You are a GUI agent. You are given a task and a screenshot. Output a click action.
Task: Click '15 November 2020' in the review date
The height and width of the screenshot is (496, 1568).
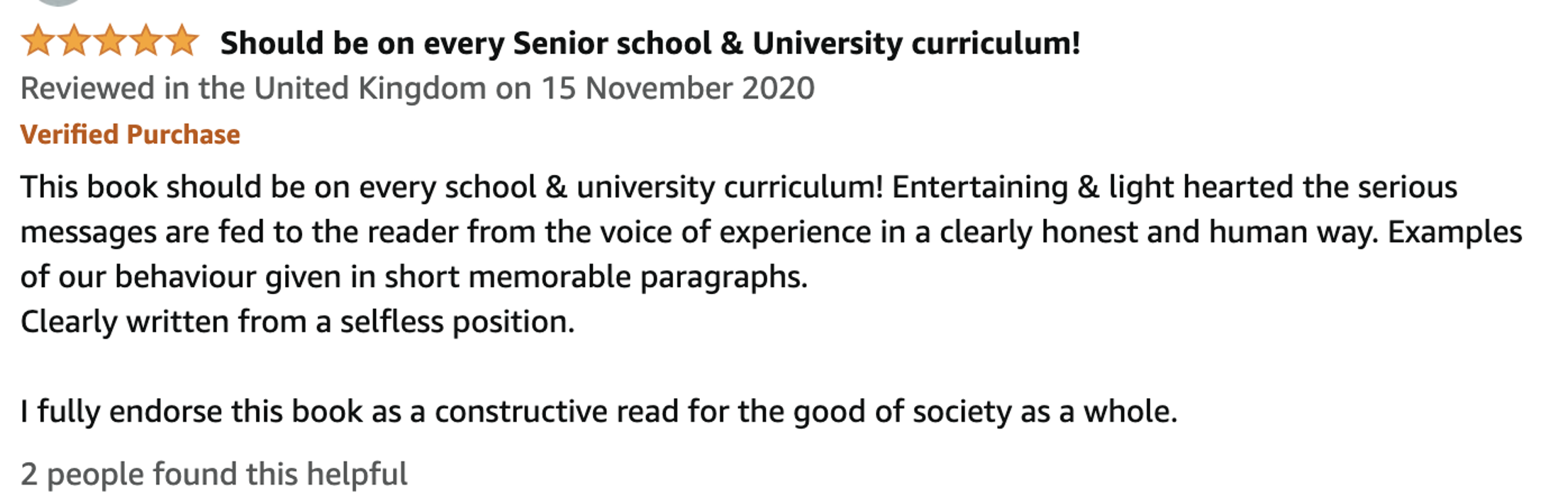click(678, 89)
